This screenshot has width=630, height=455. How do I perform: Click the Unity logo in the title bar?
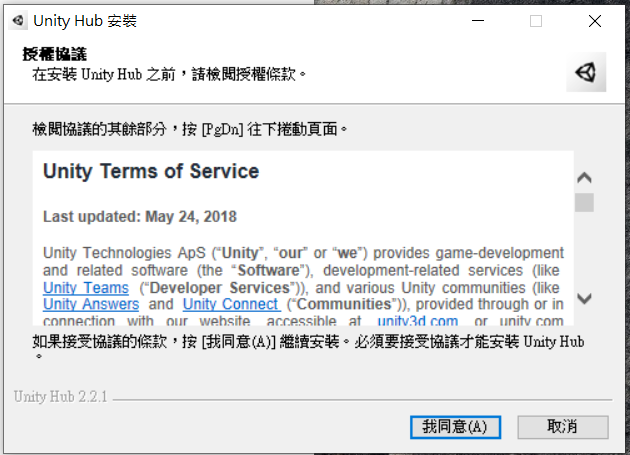tap(18, 20)
